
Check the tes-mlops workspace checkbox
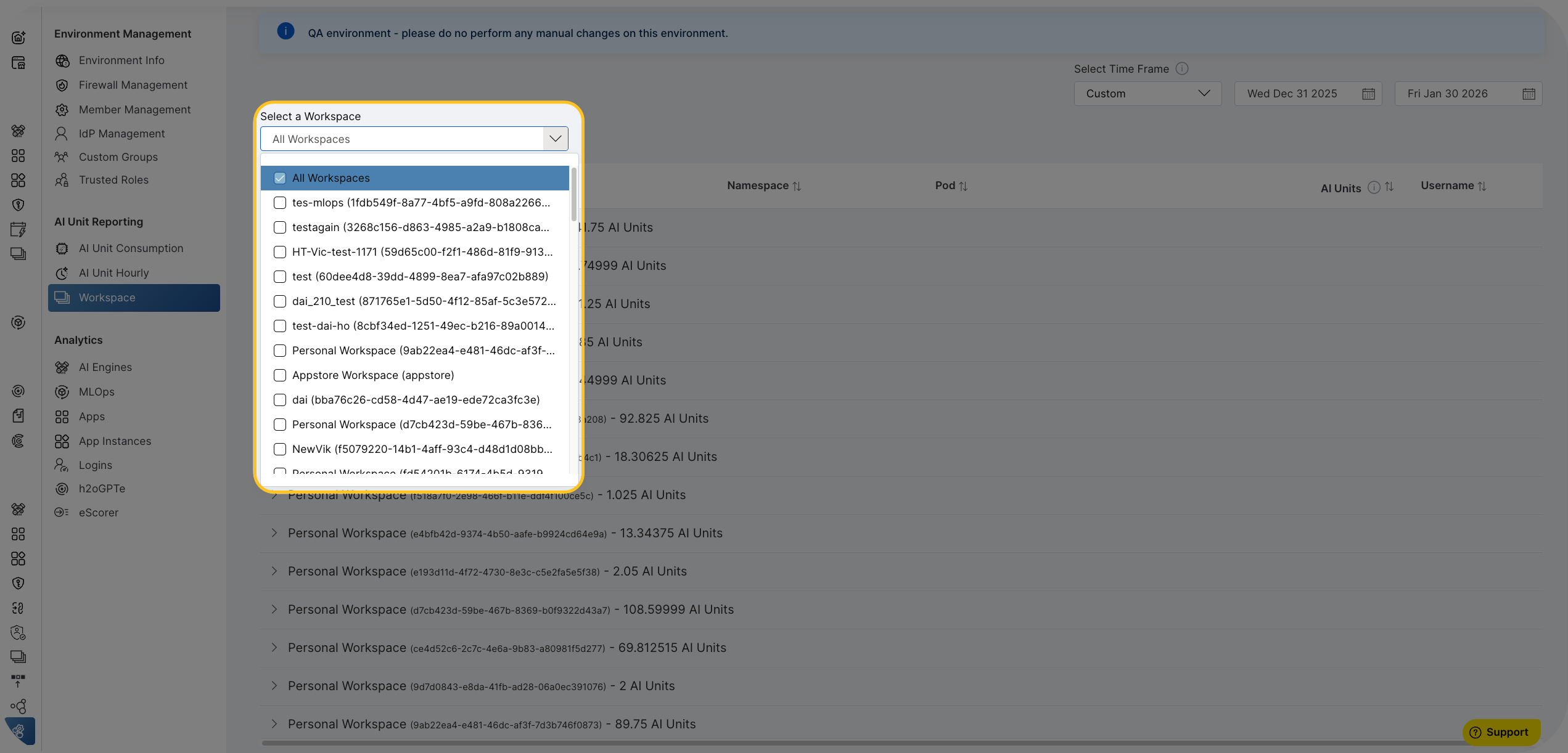coord(280,202)
